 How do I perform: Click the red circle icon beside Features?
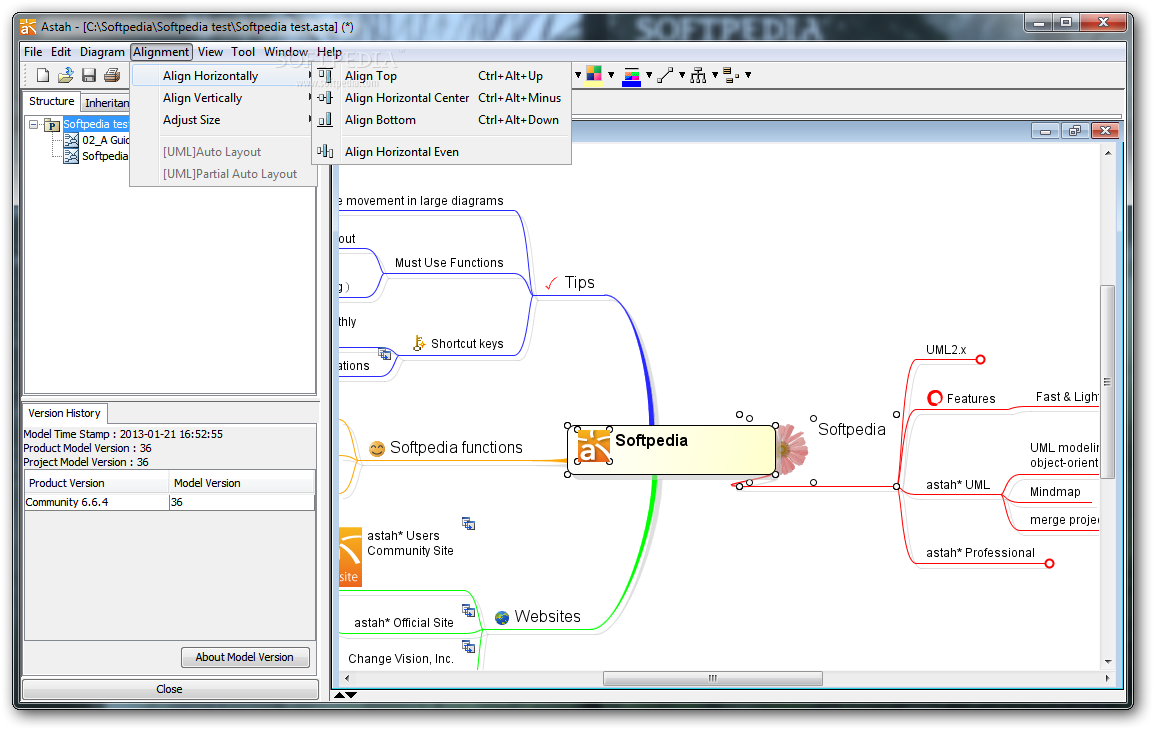coord(935,398)
